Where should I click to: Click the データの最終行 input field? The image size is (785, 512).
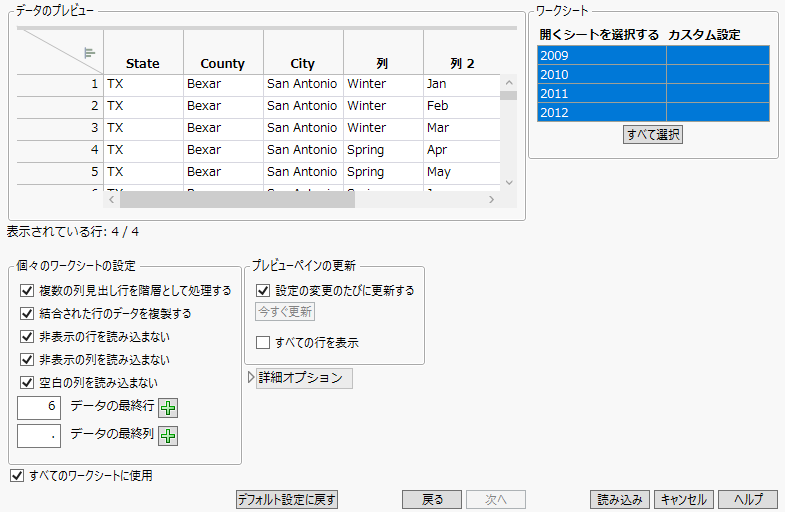[39, 407]
